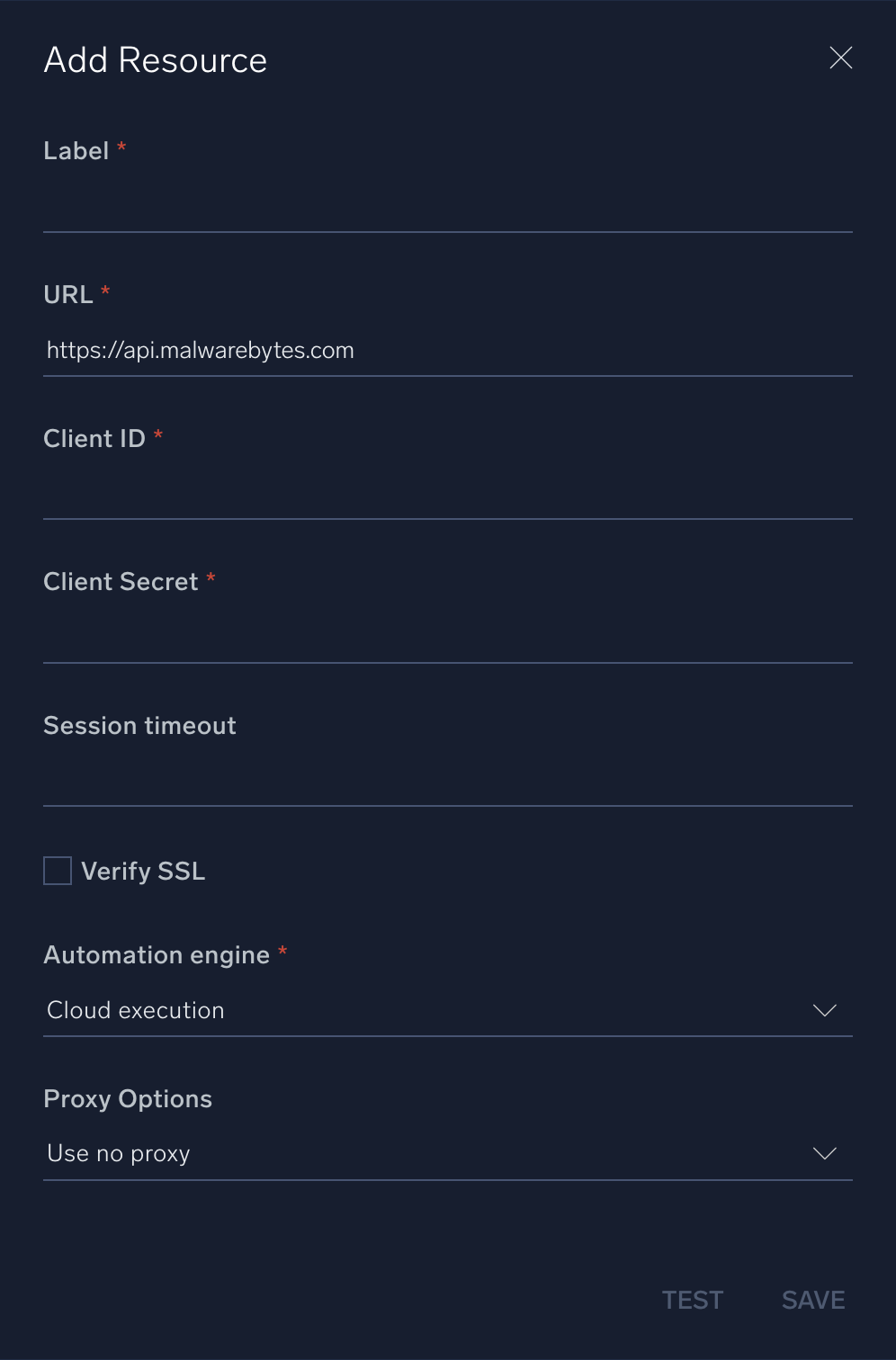Click the X icon in the top corner

[x=840, y=58]
